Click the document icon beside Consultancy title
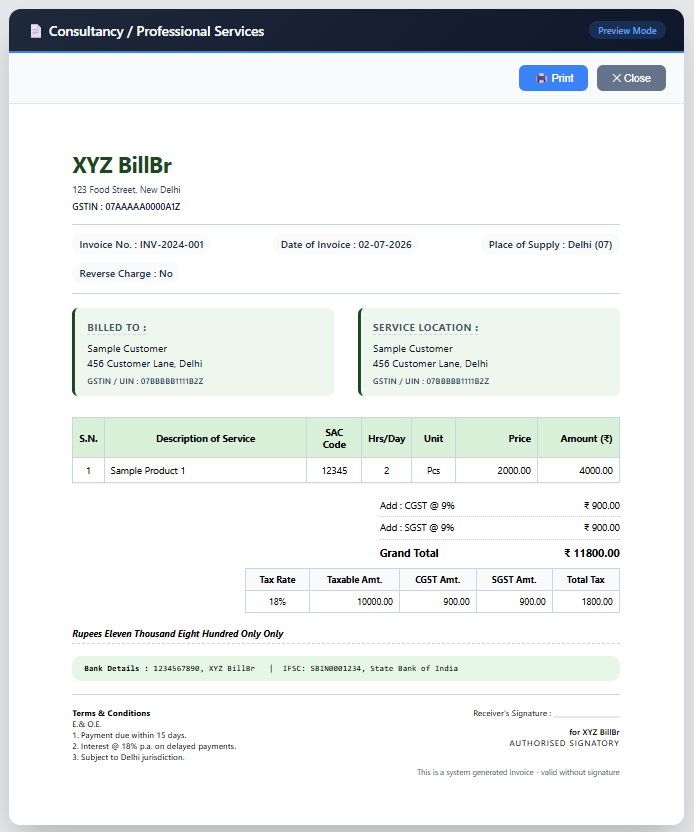Screen dimensions: 694x832 pyautogui.click(x=36, y=31)
